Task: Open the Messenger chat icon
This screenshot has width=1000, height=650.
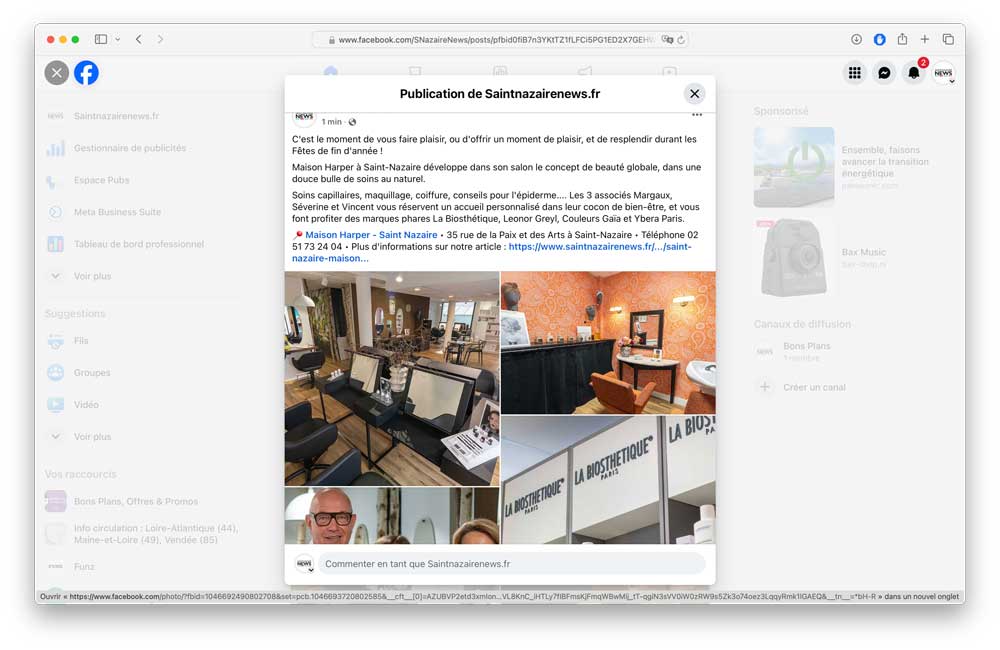Action: coord(884,73)
